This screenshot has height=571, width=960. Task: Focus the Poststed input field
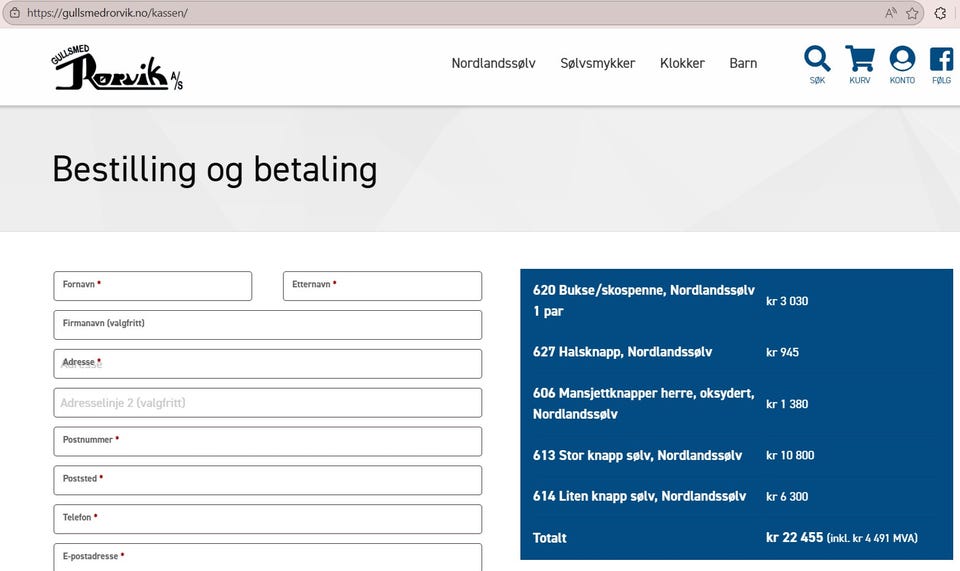click(x=268, y=480)
